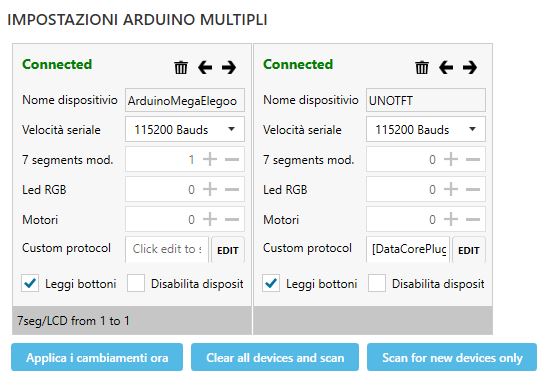Viewport: 549px width, 385px height.
Task: Open Velocità seriale dropdown for ArduinoMegaElegoo
Action: (185, 130)
